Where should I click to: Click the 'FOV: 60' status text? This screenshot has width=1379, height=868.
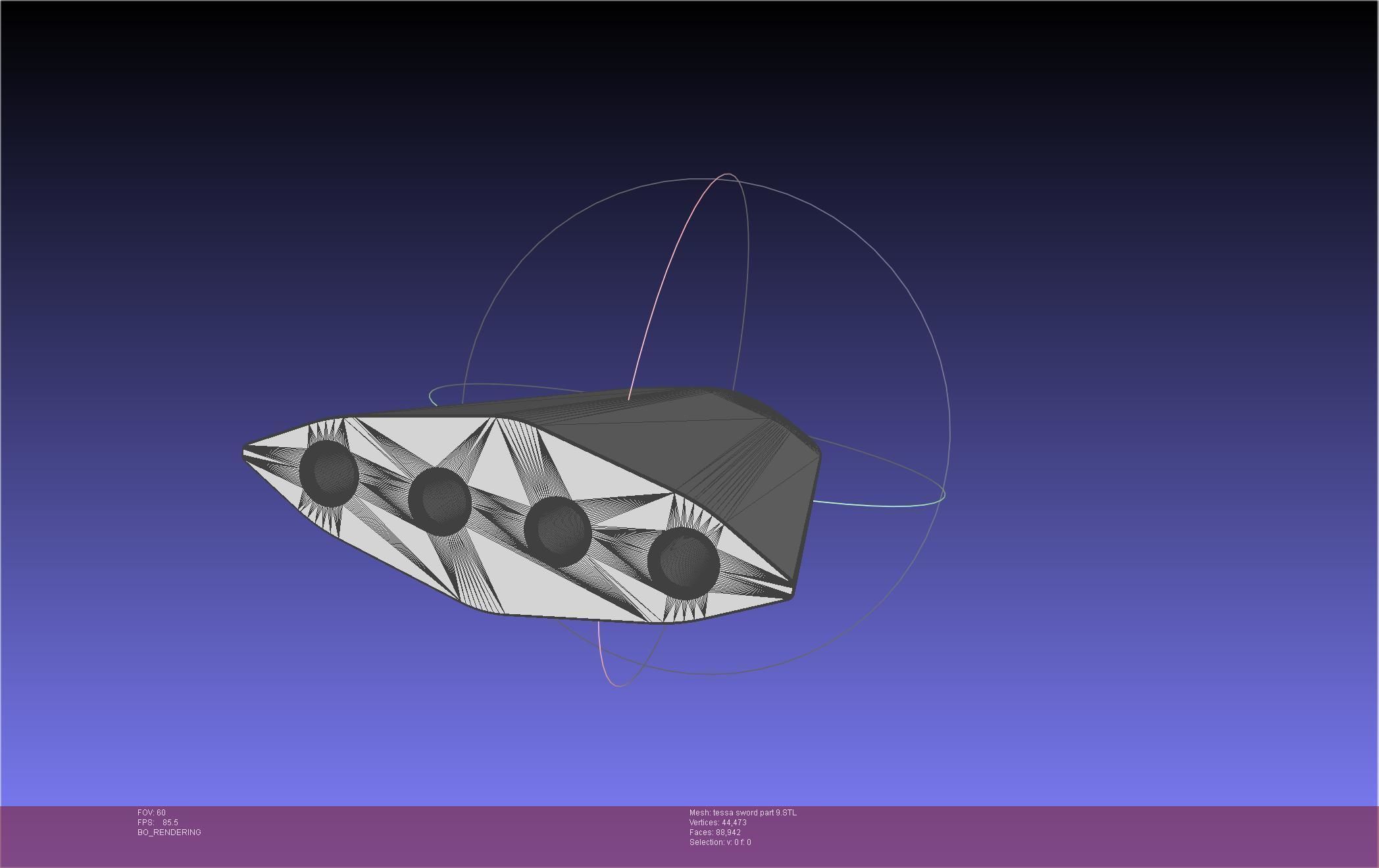(151, 813)
